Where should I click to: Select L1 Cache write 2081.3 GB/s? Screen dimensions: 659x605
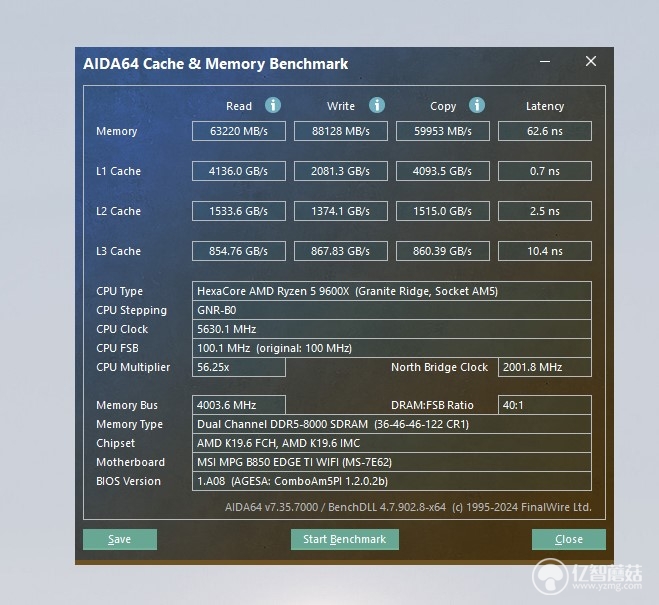[x=341, y=171]
